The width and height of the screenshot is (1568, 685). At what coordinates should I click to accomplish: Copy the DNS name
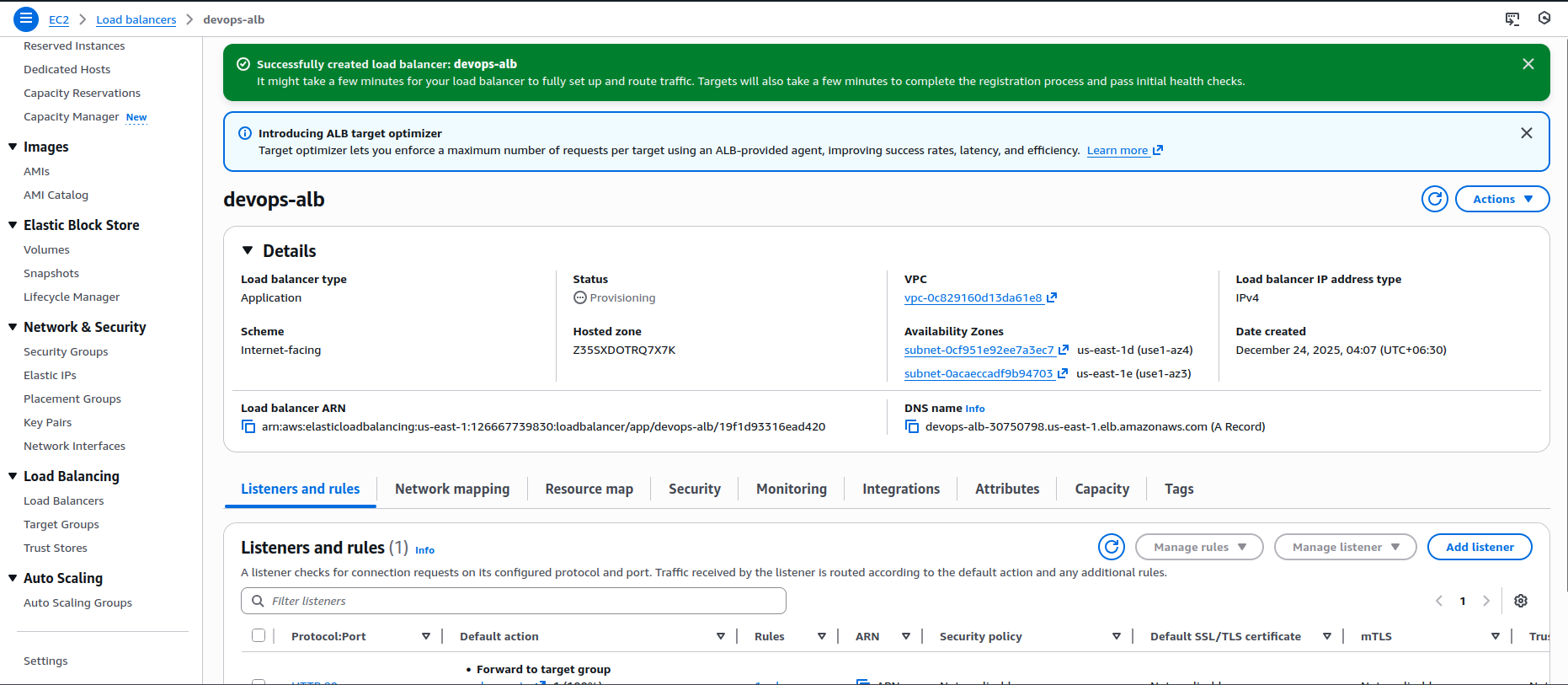pos(912,426)
